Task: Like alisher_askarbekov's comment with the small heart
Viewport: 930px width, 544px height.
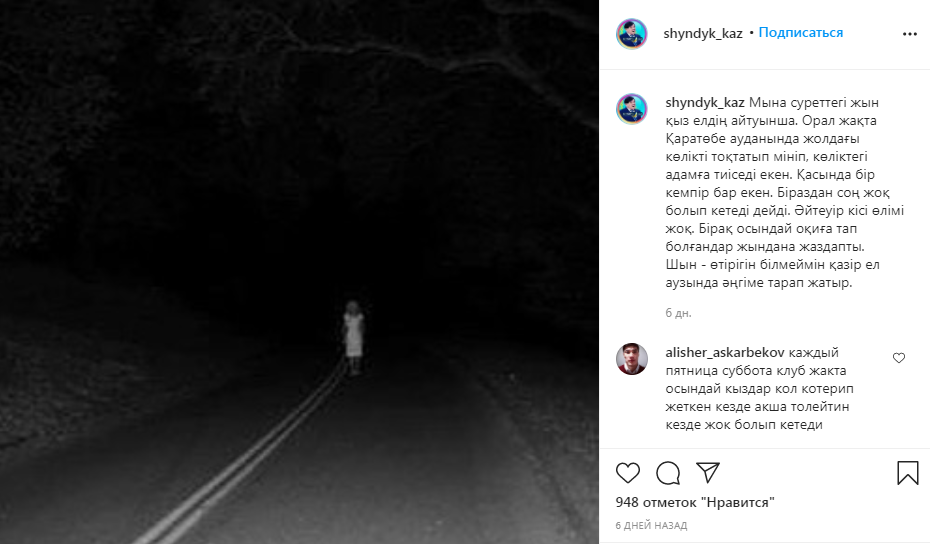Action: [x=899, y=358]
